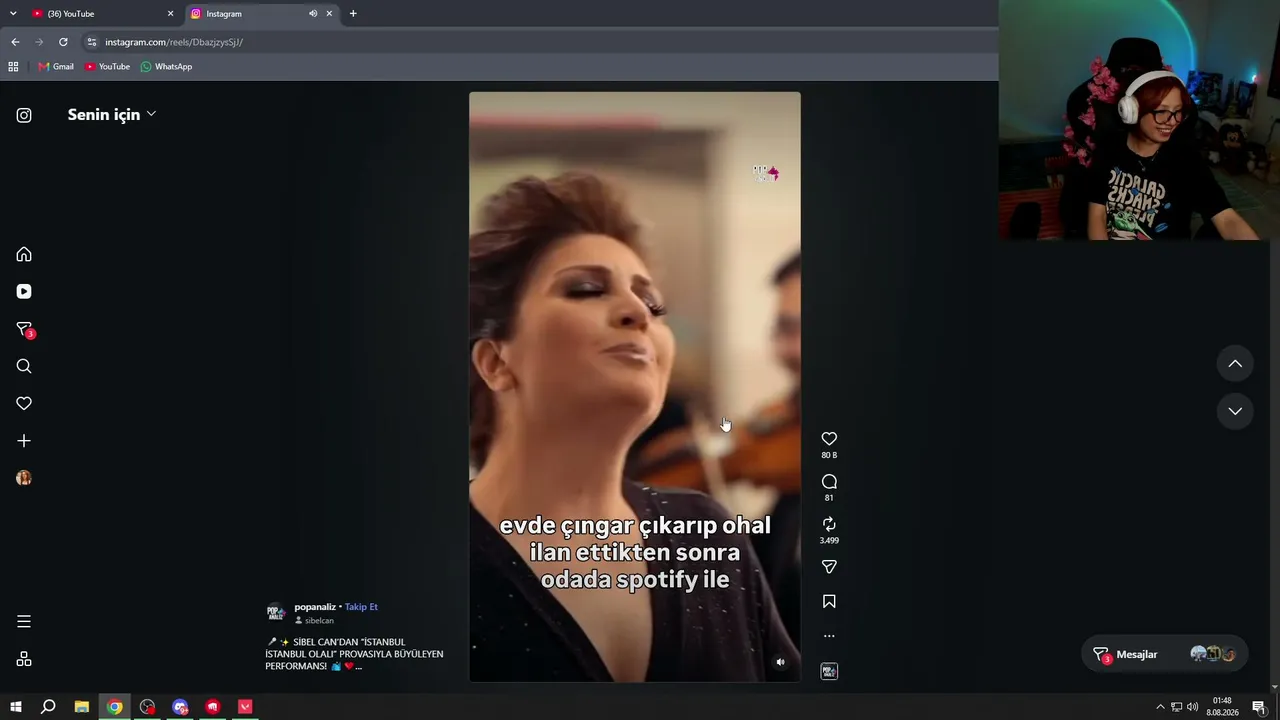Open the YouTube bookmark
Viewport: 1280px width, 720px height.
107,67
